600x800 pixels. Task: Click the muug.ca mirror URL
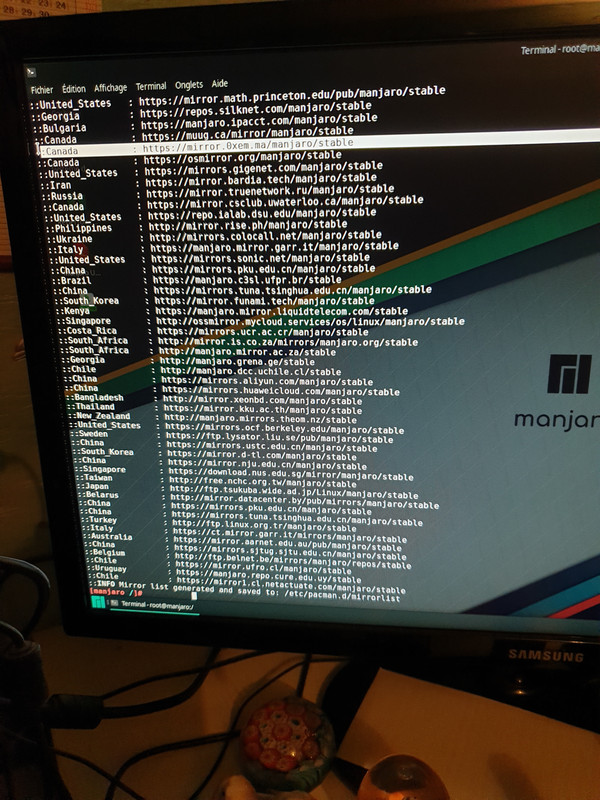(x=247, y=134)
